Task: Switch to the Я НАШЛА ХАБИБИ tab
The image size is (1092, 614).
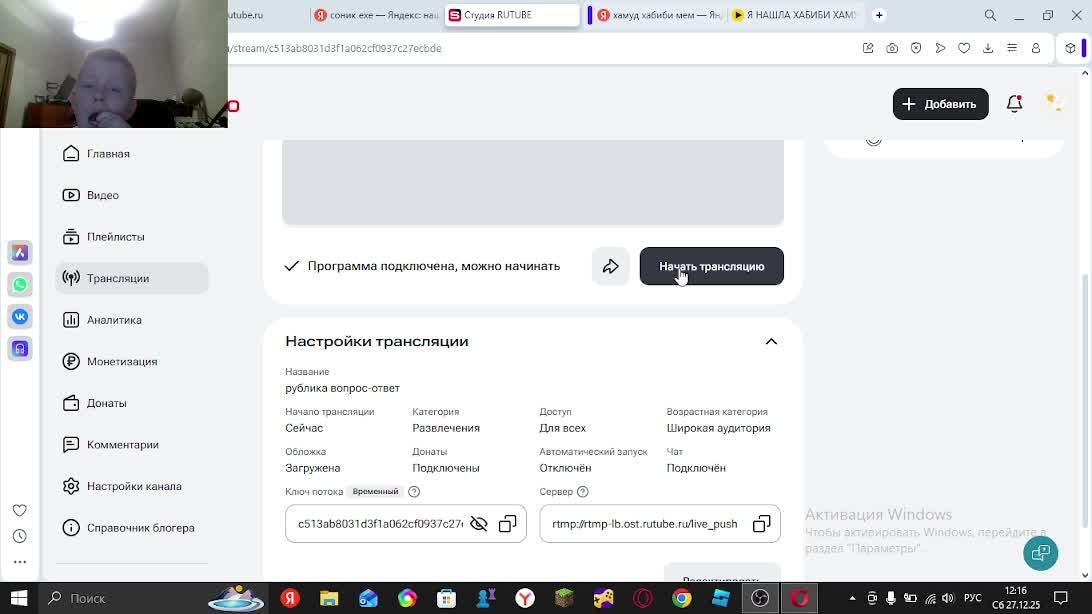Action: (x=795, y=15)
